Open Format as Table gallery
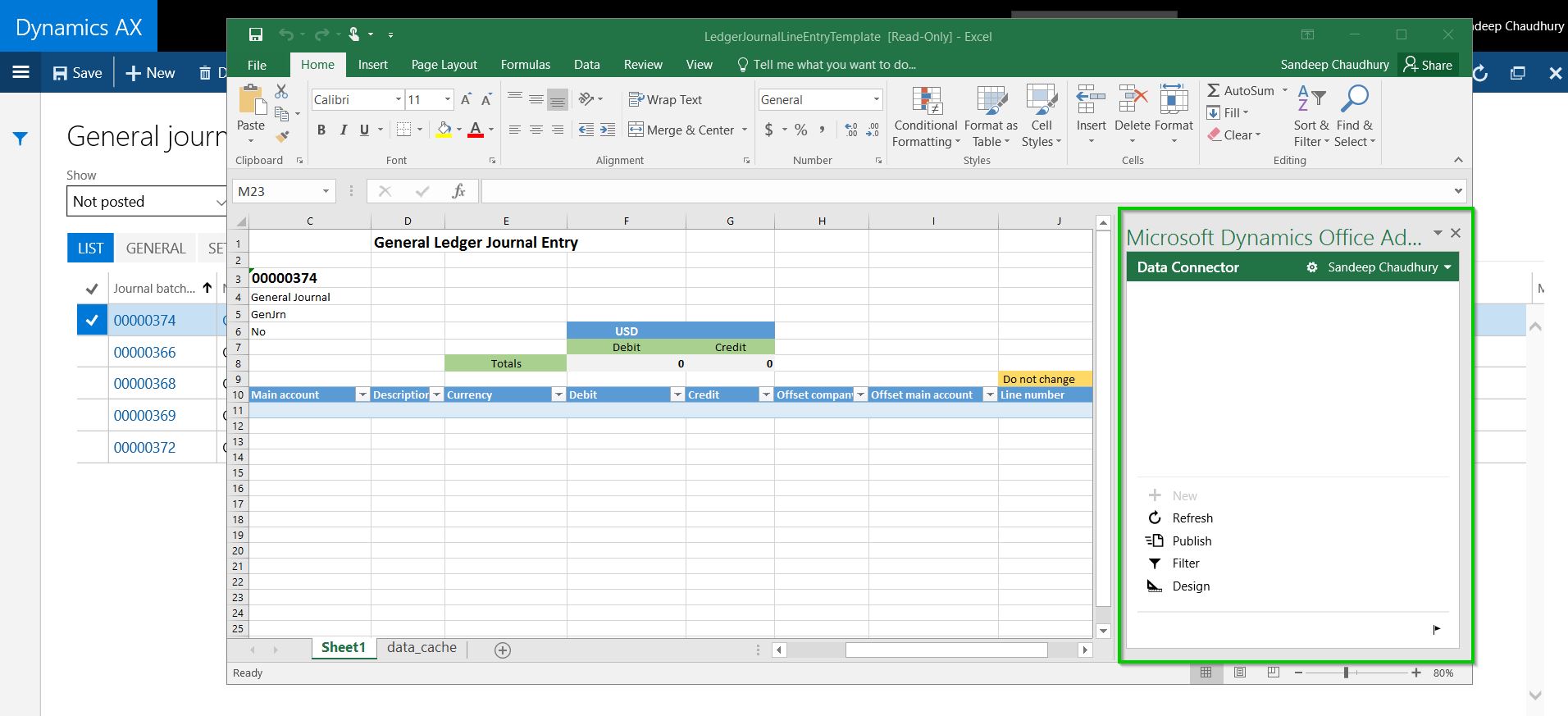Viewport: 1568px width, 716px height. tap(991, 116)
